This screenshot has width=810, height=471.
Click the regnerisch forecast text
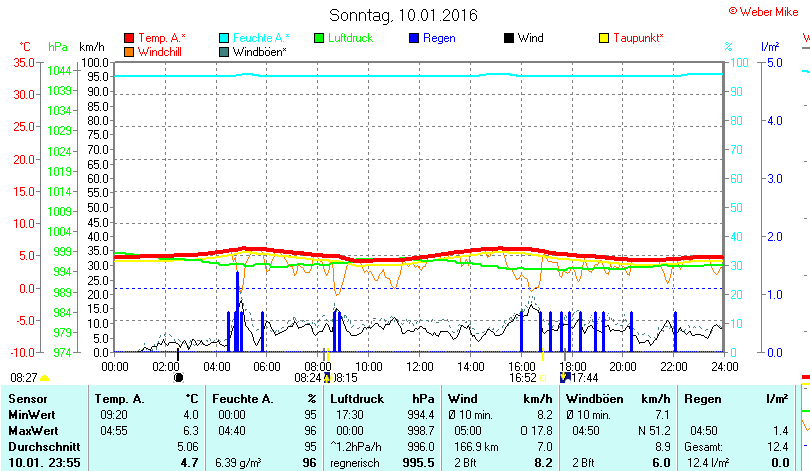pyautogui.click(x=355, y=463)
